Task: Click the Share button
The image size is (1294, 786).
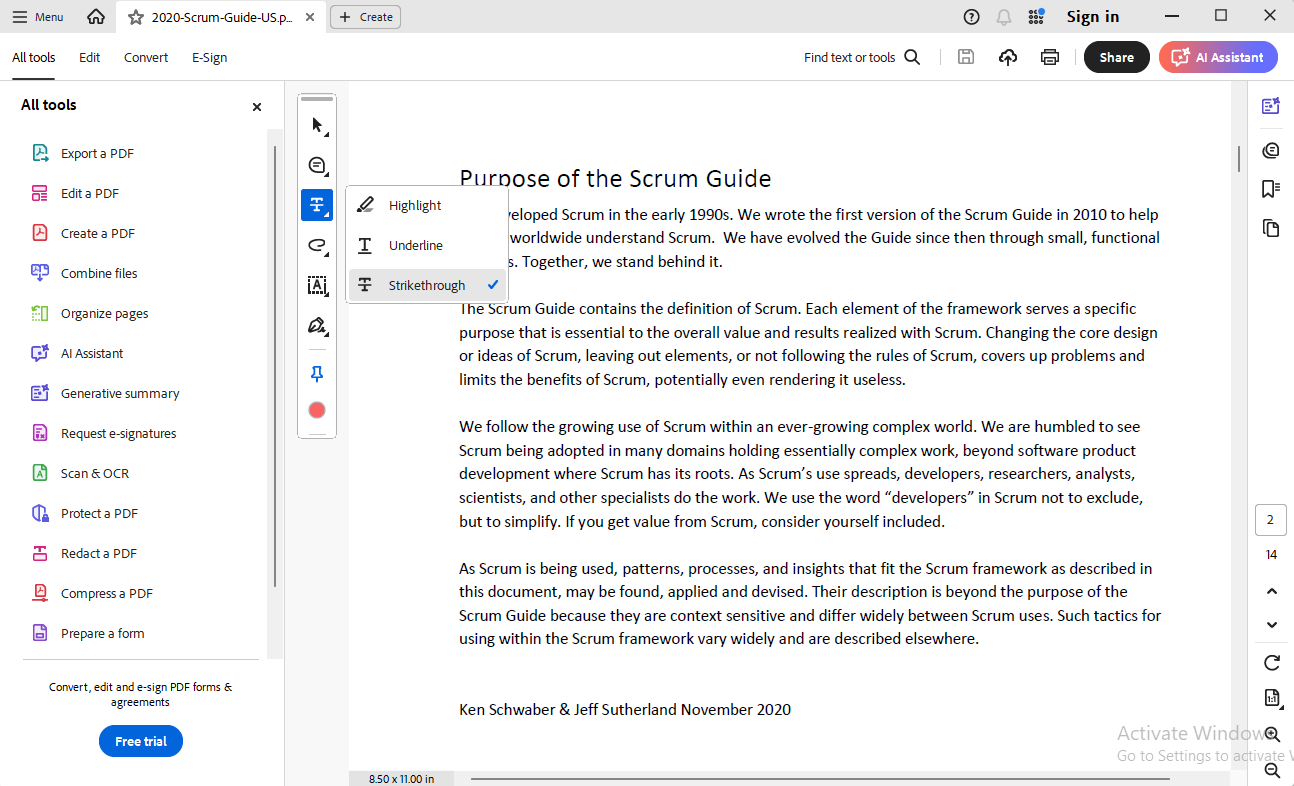Action: (x=1116, y=58)
